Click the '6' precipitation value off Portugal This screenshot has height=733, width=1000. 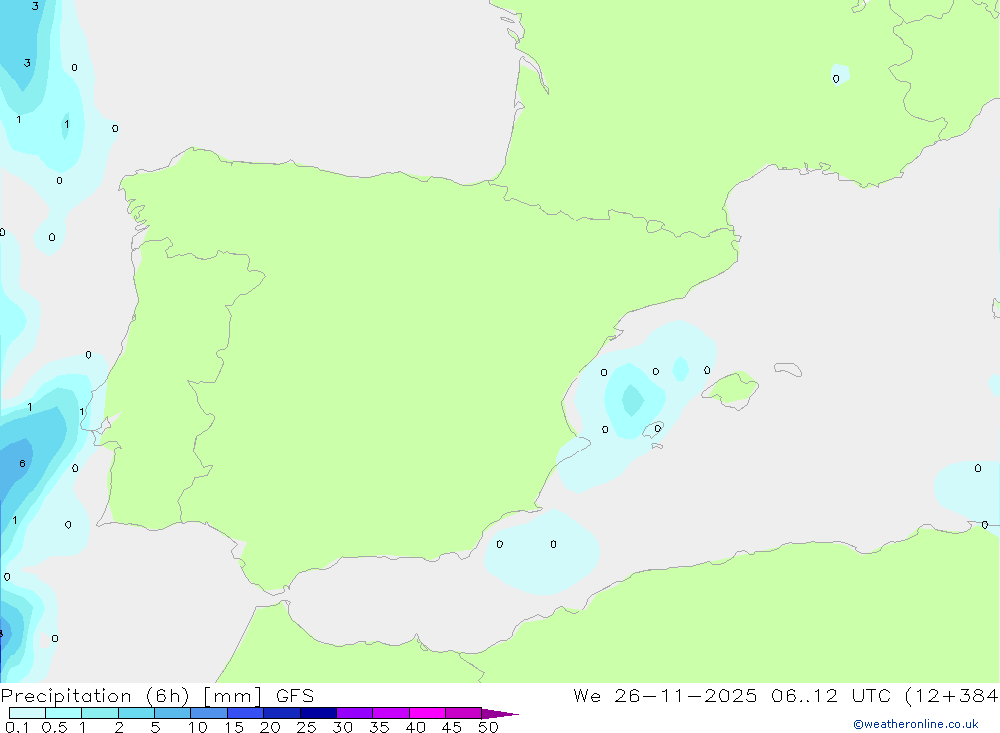[22, 464]
